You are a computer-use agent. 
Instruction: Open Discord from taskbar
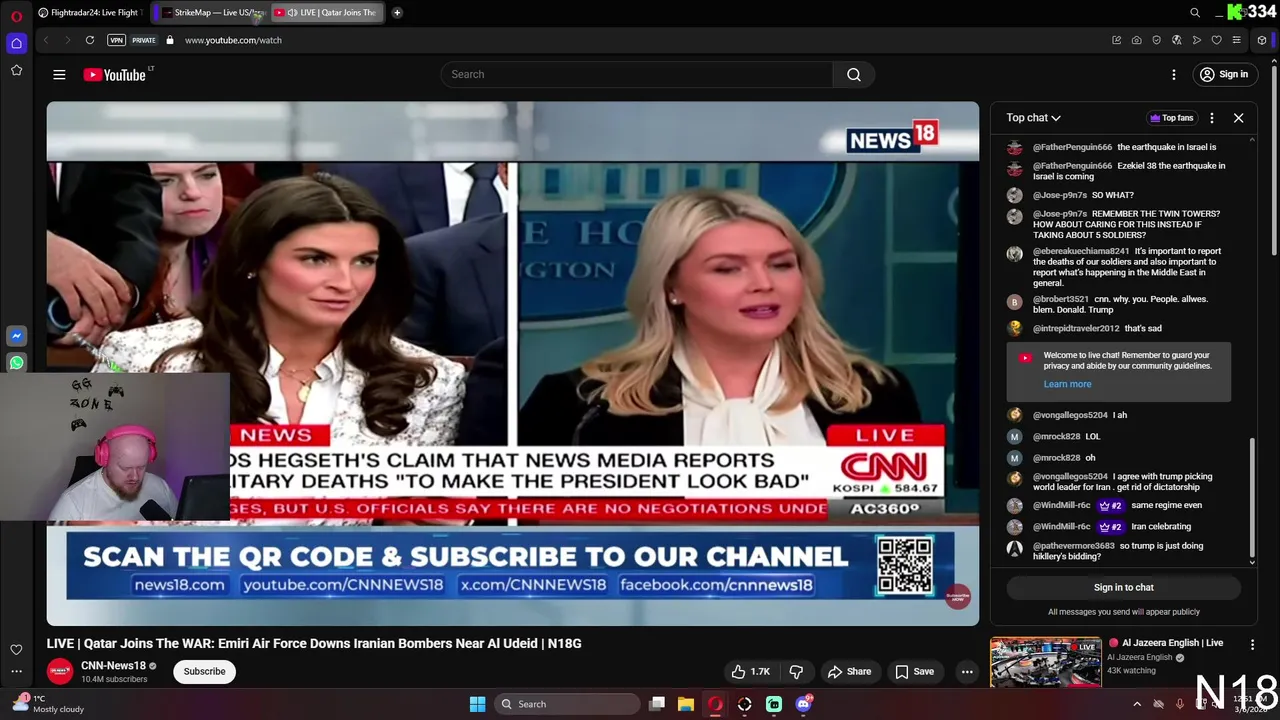(x=803, y=704)
